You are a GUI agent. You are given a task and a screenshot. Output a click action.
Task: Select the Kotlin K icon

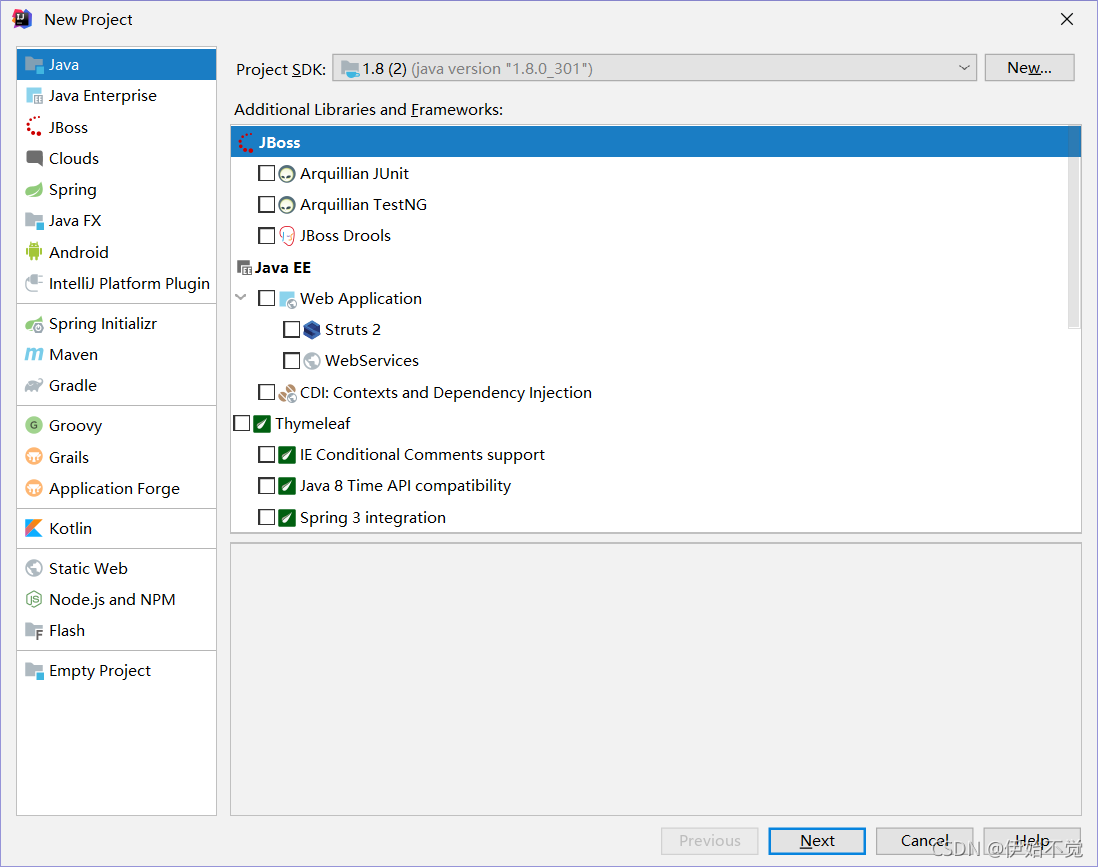click(34, 528)
